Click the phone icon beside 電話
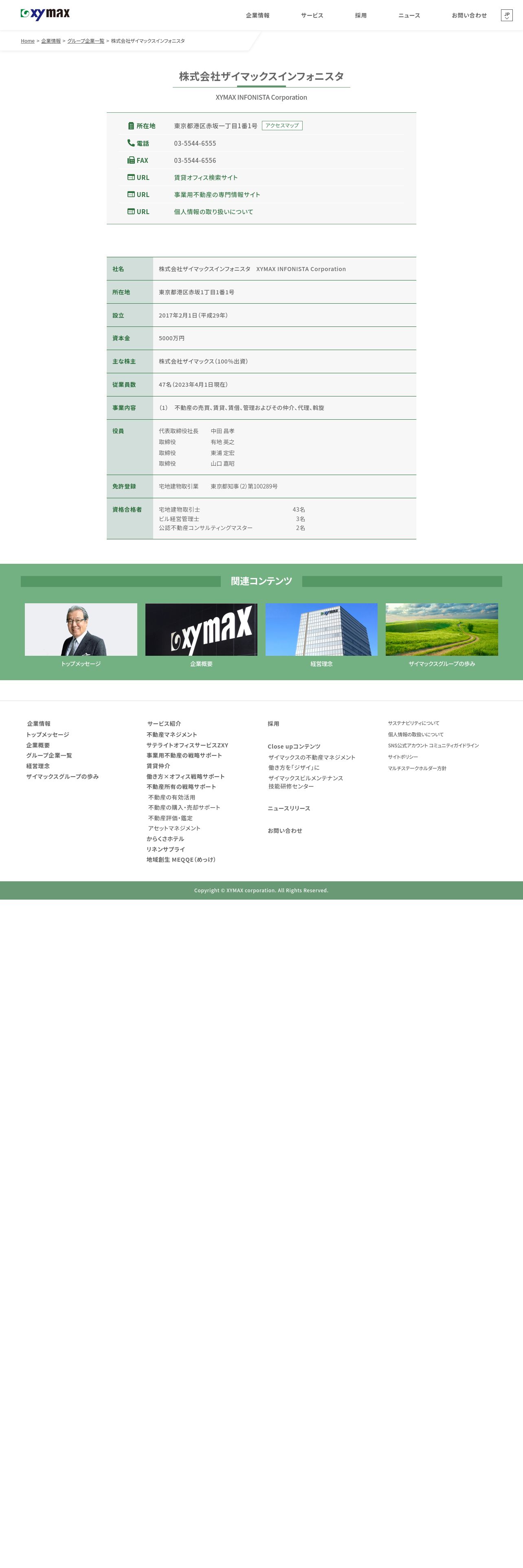Viewport: 523px width, 1568px height. 131,143
